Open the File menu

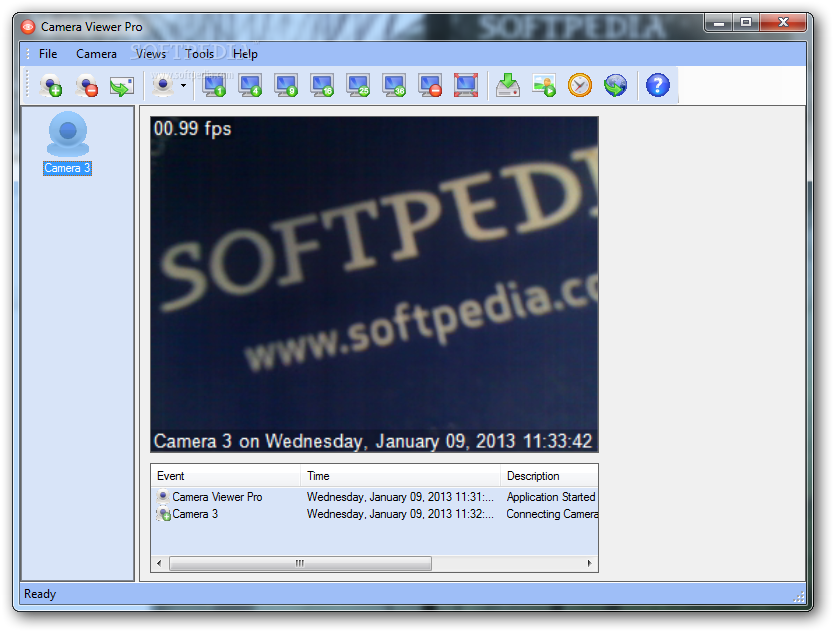48,54
